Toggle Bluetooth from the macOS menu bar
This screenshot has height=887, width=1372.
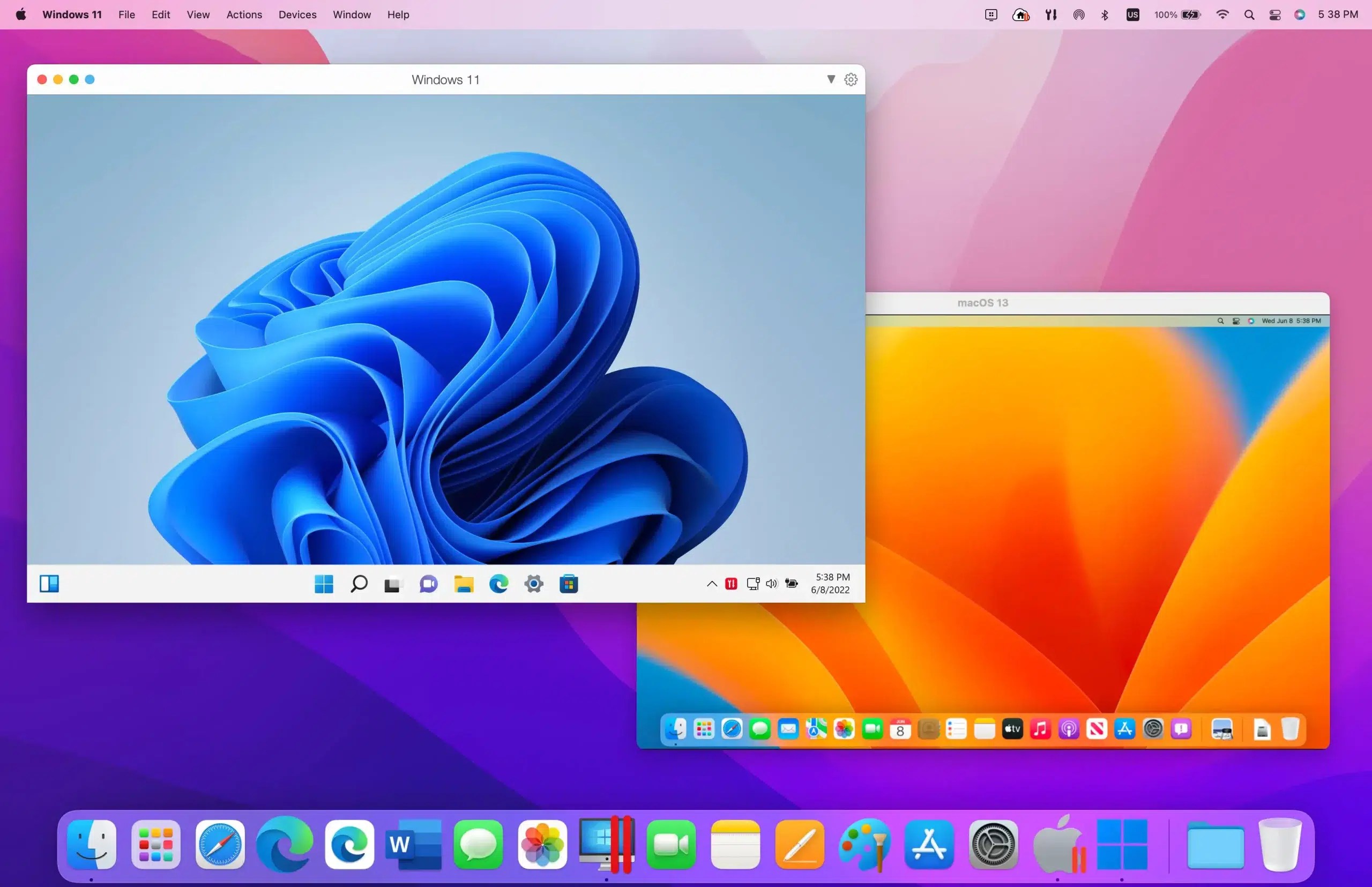coord(1104,14)
